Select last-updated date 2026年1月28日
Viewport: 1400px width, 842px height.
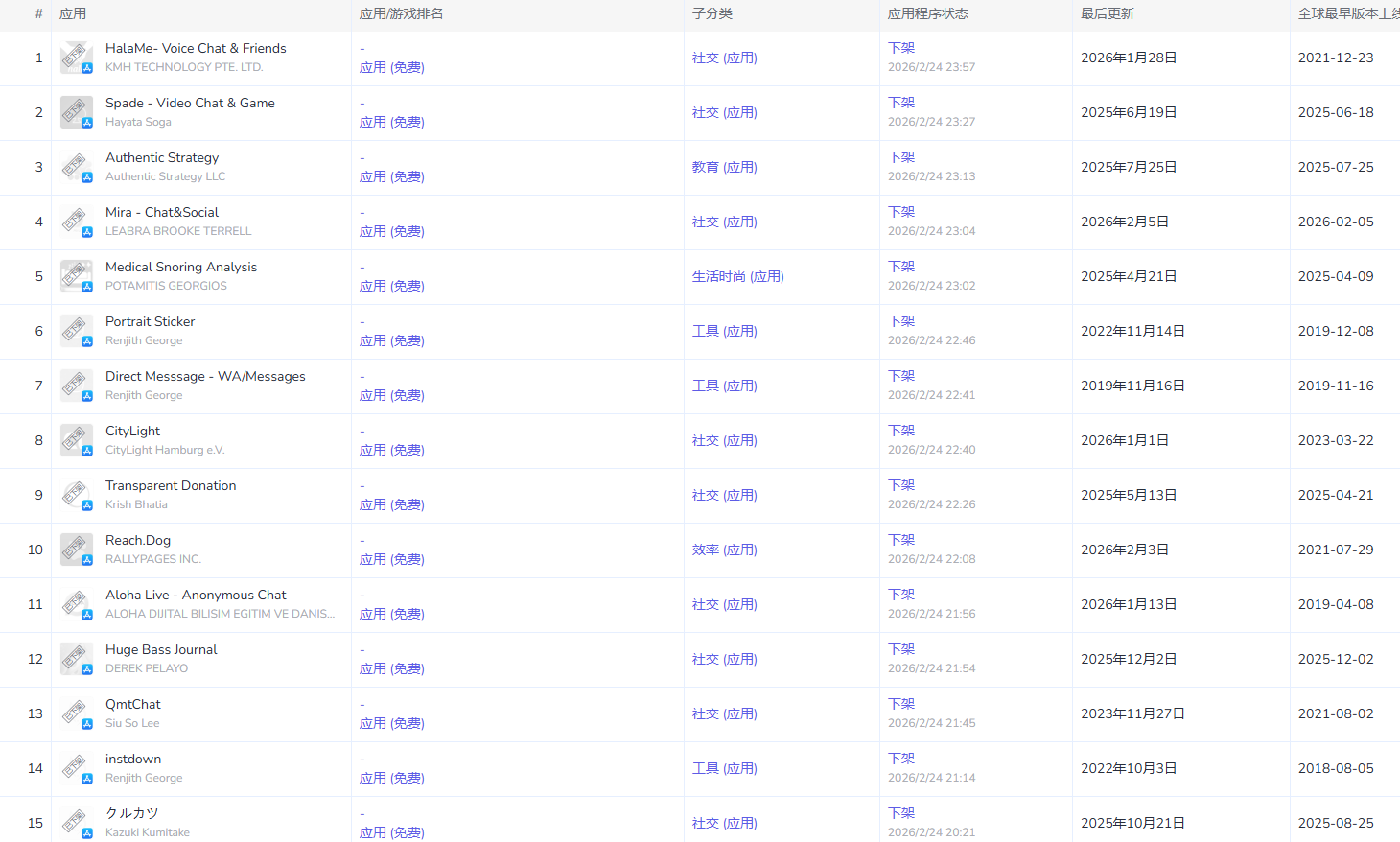click(1129, 58)
